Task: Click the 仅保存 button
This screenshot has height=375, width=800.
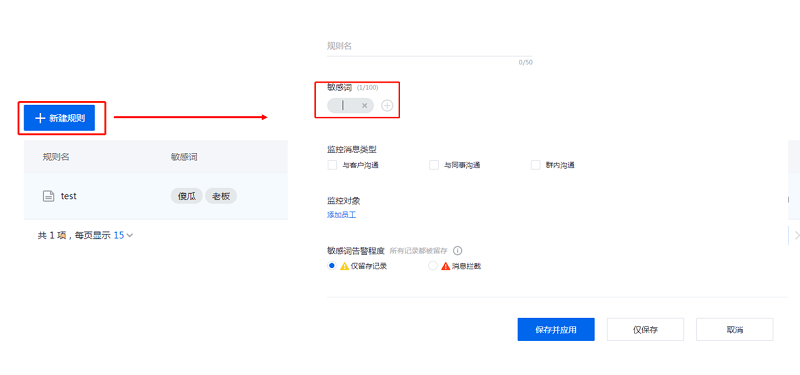Action: coord(645,330)
